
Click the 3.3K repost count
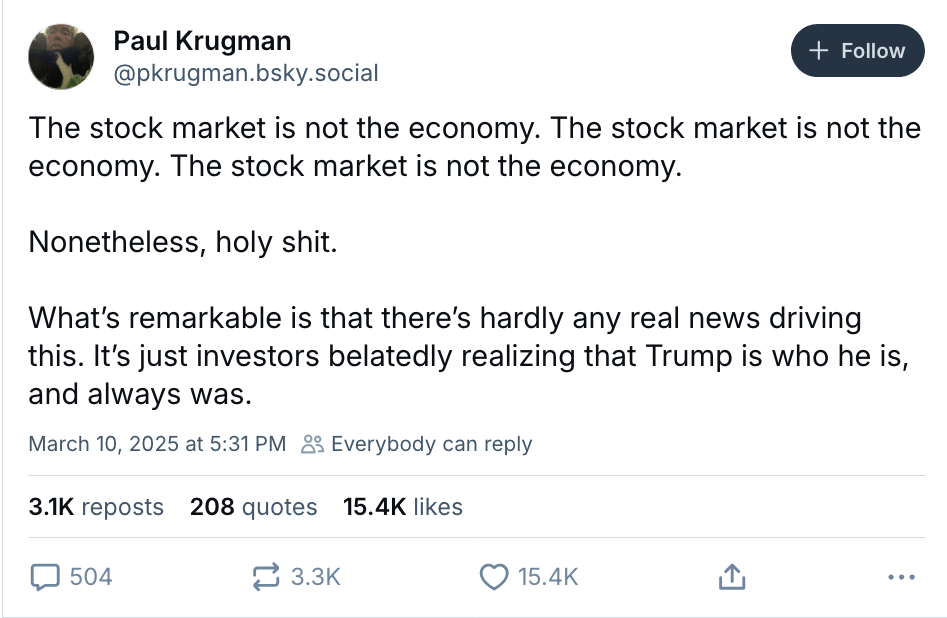click(316, 577)
